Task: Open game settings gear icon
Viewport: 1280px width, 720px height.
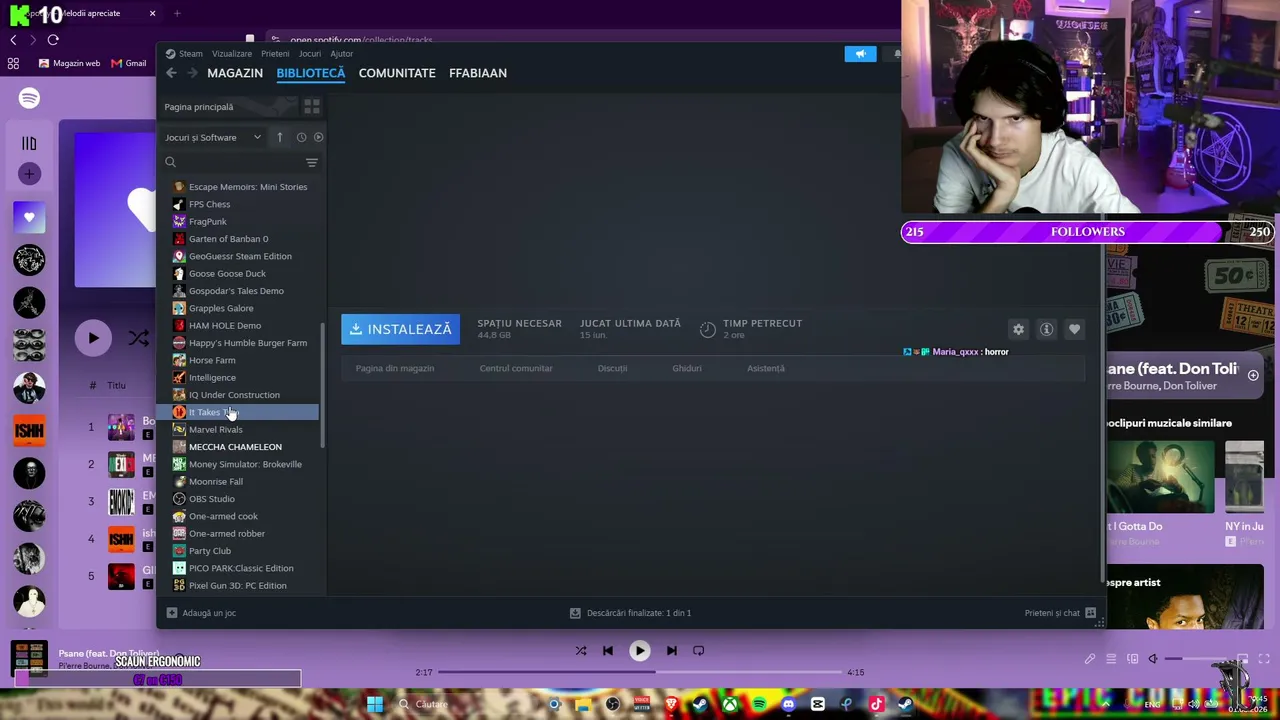Action: pos(1018,329)
